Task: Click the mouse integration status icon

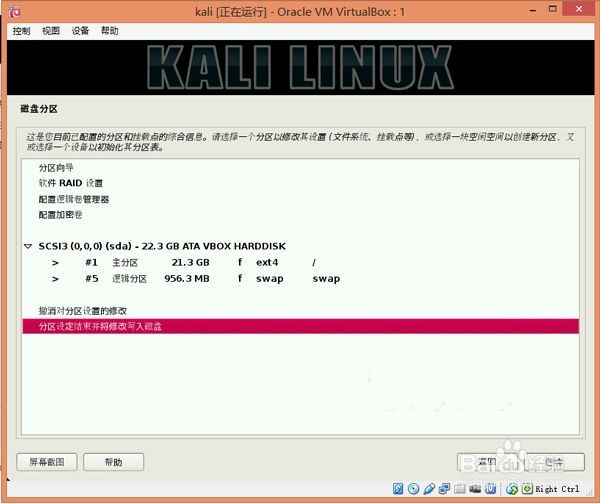Action: click(x=512, y=489)
